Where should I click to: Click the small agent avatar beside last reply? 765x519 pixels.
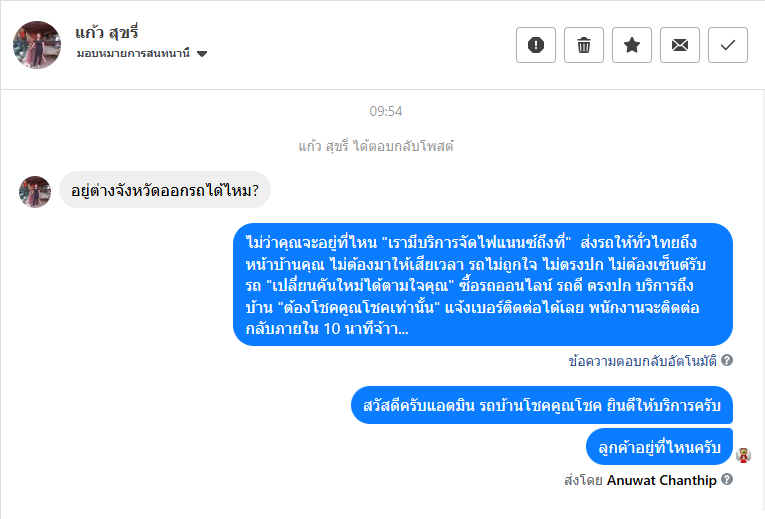click(x=743, y=455)
